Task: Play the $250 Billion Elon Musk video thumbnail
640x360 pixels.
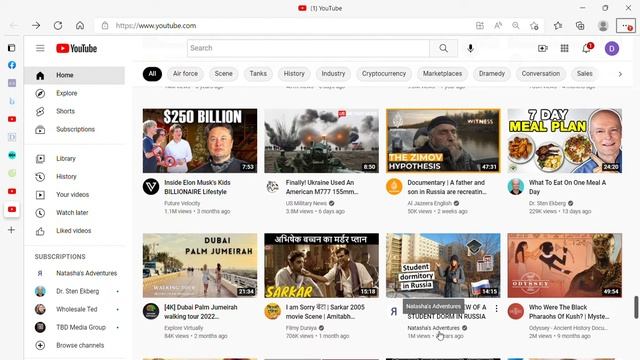Action: (200, 140)
